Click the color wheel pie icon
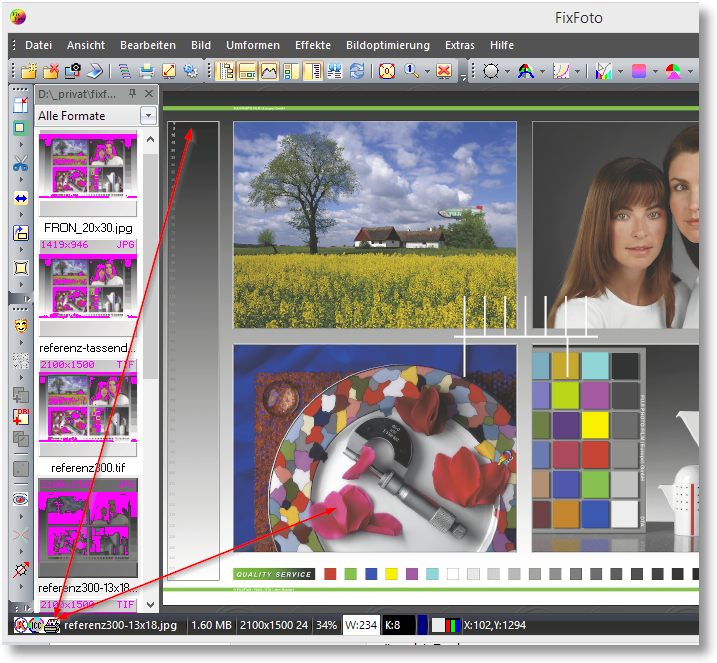This screenshot has width=717, height=663. pyautogui.click(x=673, y=71)
